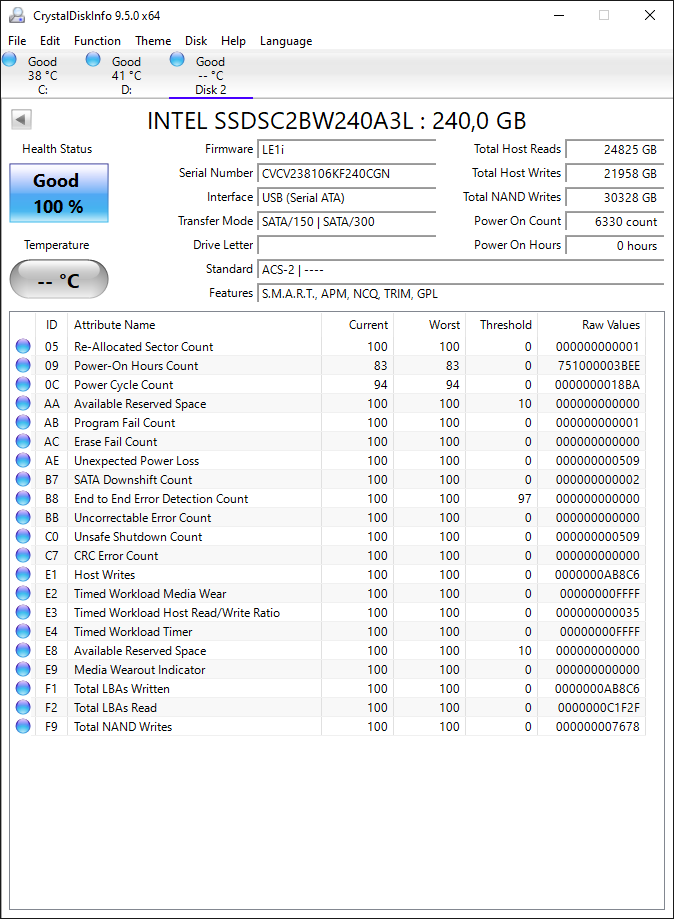Open the Function menu
The width and height of the screenshot is (674, 919).
click(x=97, y=40)
